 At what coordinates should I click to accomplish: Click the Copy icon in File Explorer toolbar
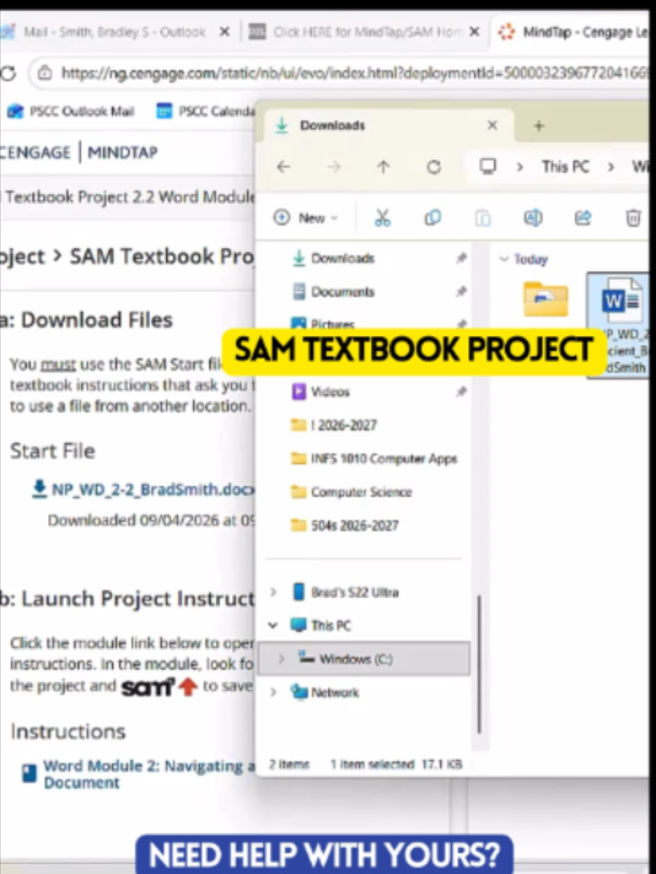pos(433,217)
